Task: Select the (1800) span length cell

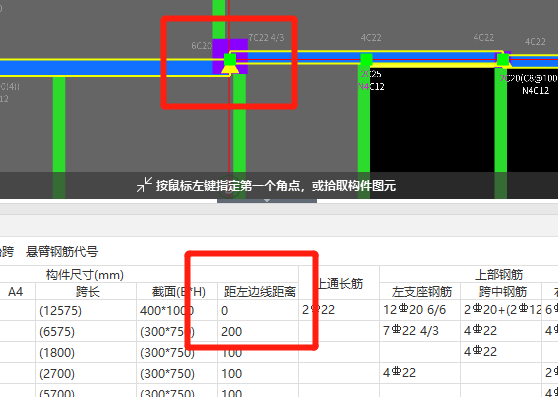Action: pyautogui.click(x=86, y=353)
